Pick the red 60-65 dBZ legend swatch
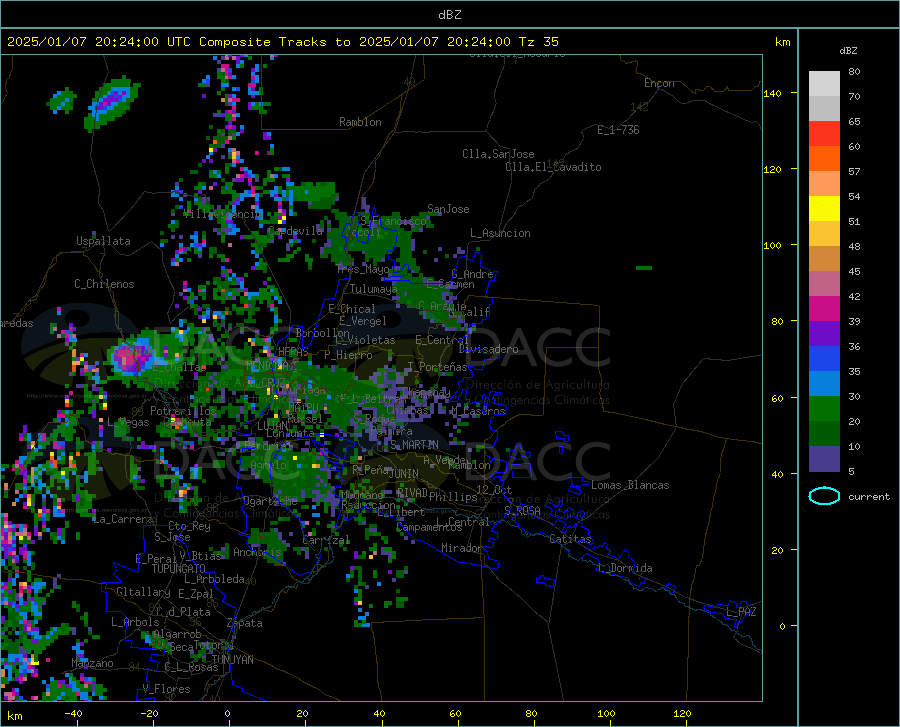Image resolution: width=900 pixels, height=727 pixels. [824, 134]
